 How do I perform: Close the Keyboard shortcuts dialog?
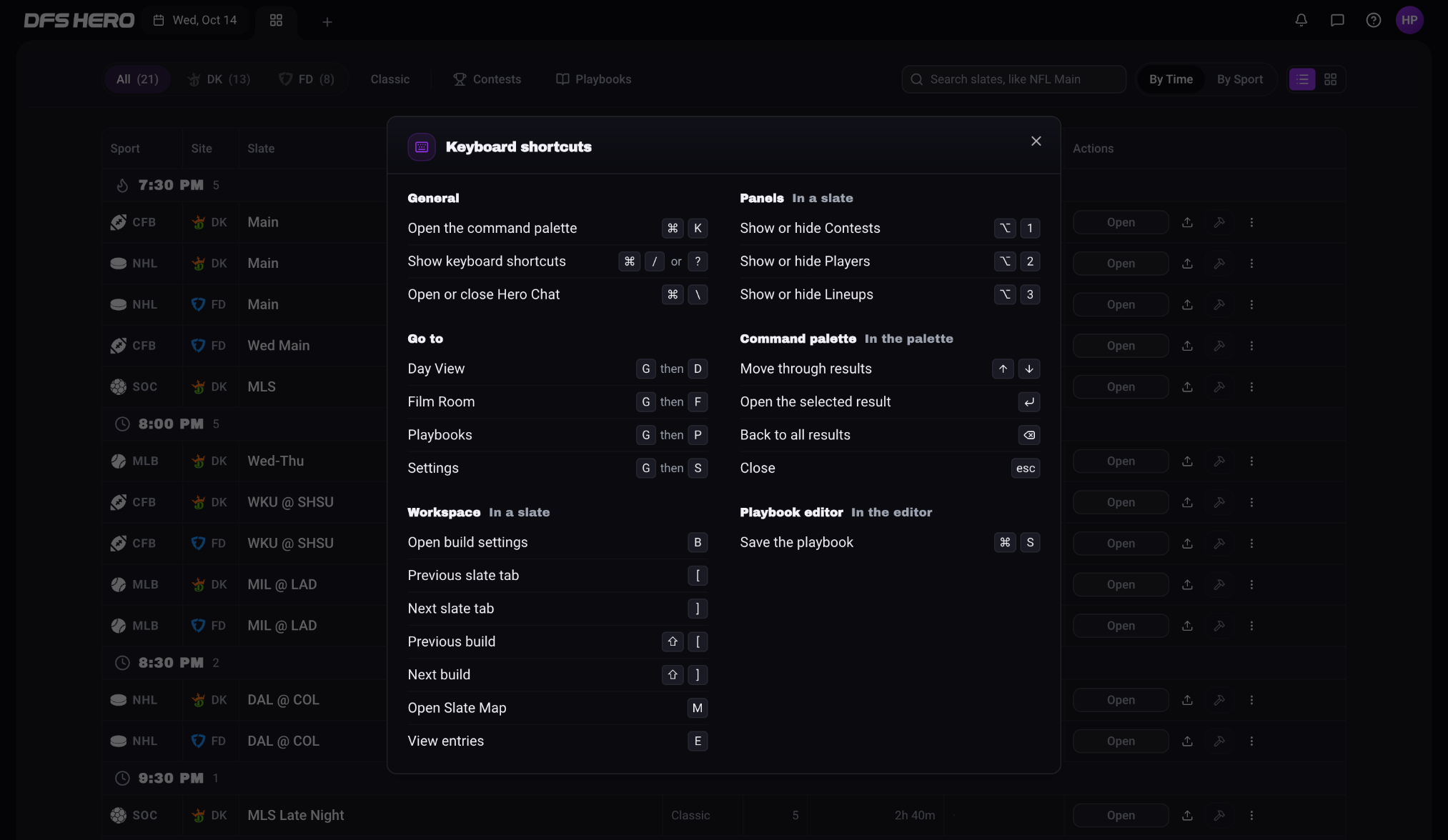click(x=1036, y=141)
